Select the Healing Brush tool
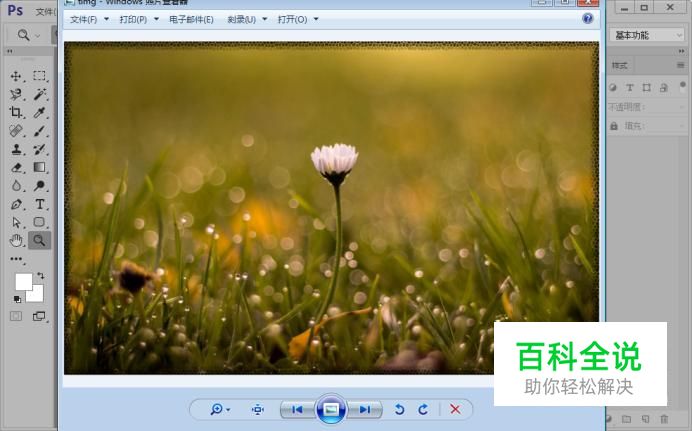The image size is (692, 431). [16, 131]
